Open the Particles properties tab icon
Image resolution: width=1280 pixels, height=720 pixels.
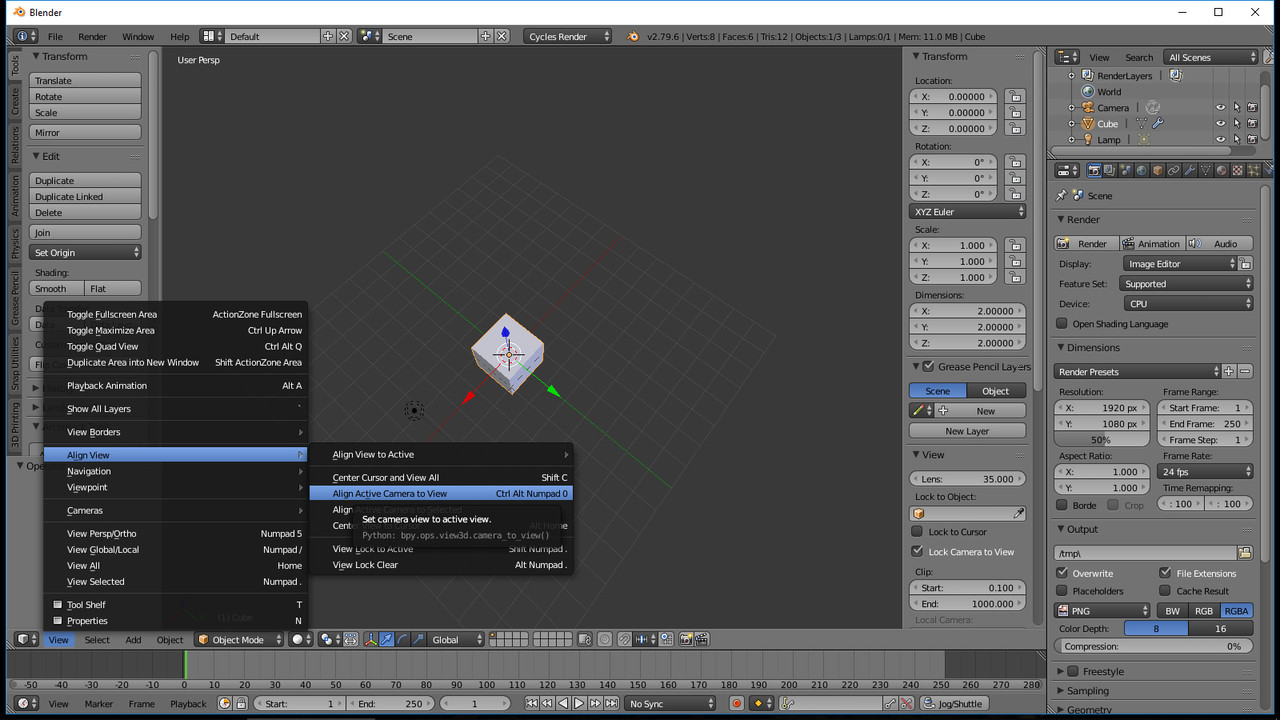tap(1252, 171)
